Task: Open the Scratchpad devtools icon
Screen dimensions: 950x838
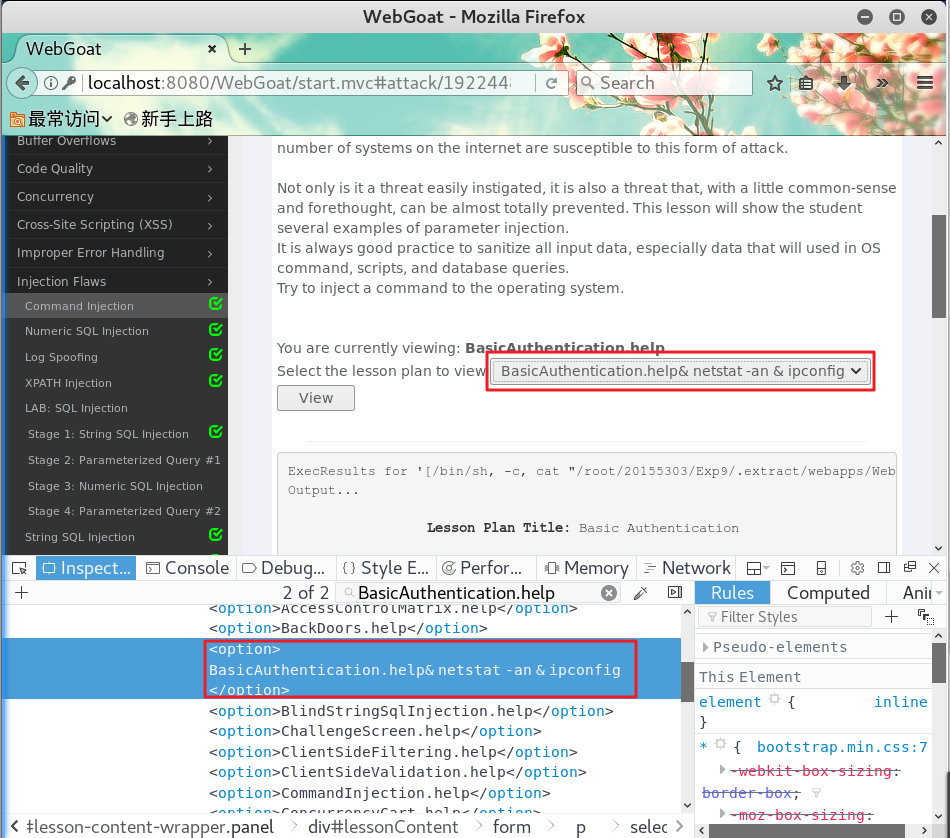Action: (x=788, y=568)
